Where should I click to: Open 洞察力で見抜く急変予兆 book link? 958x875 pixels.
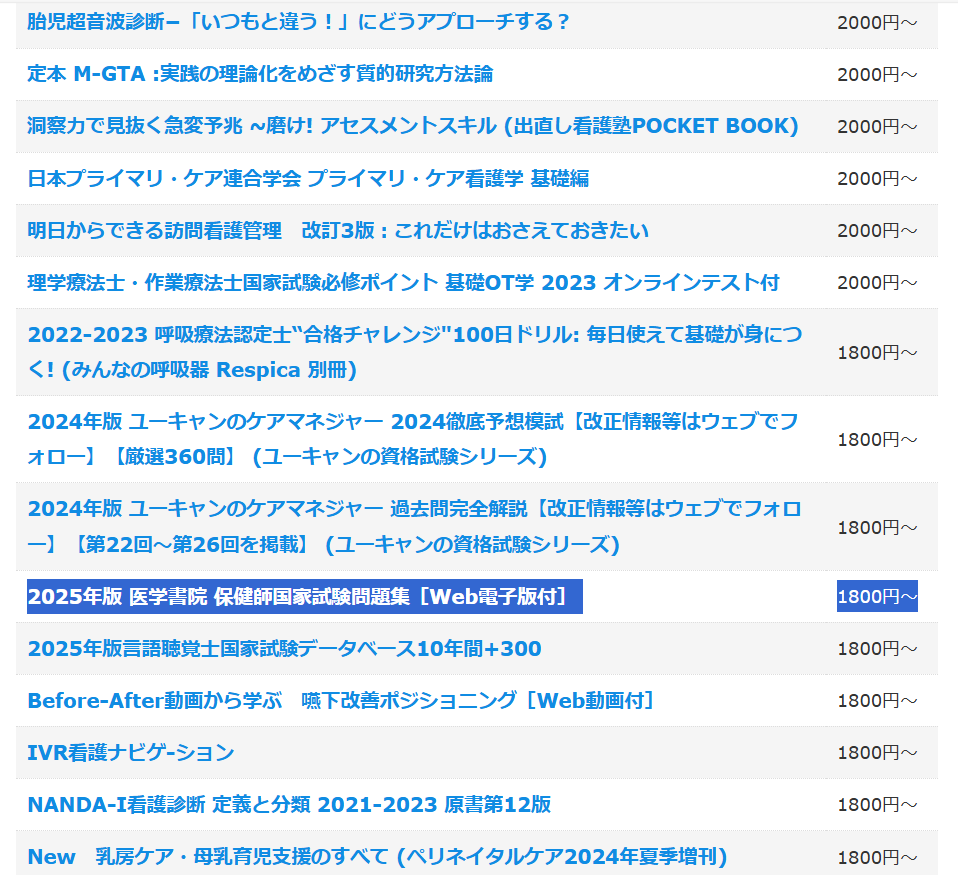[x=412, y=126]
